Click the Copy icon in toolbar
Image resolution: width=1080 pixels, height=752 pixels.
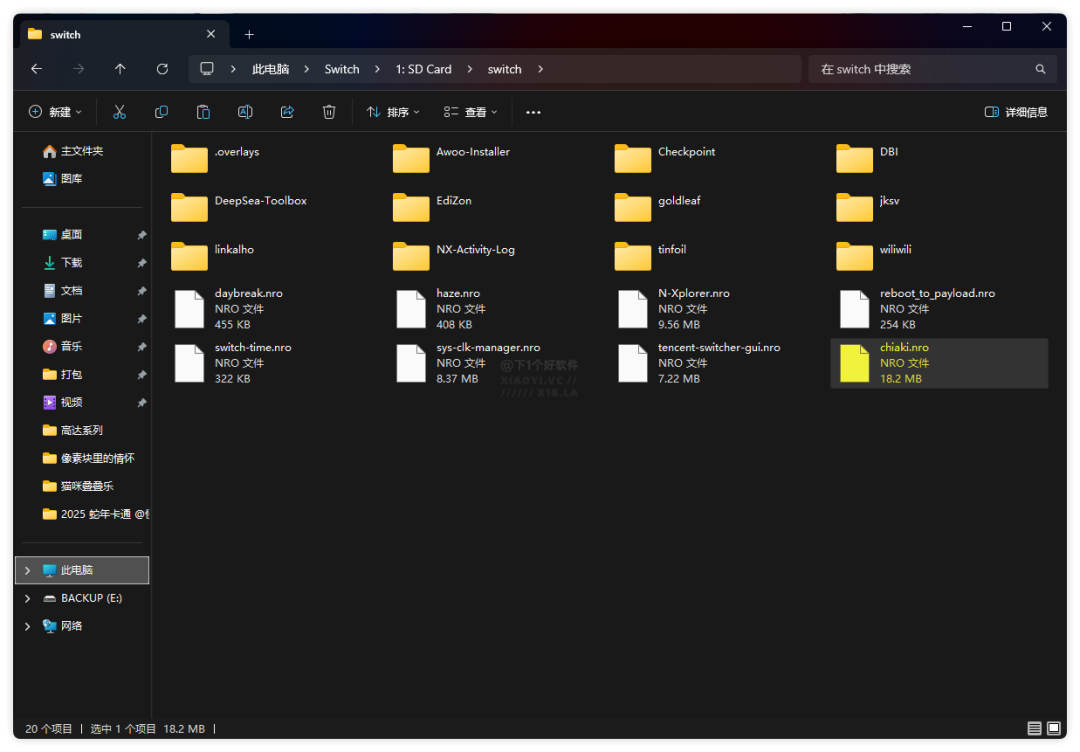161,112
